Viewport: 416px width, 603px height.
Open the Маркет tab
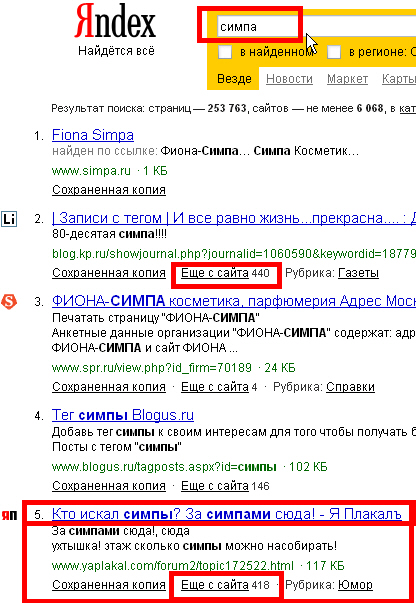click(x=347, y=78)
